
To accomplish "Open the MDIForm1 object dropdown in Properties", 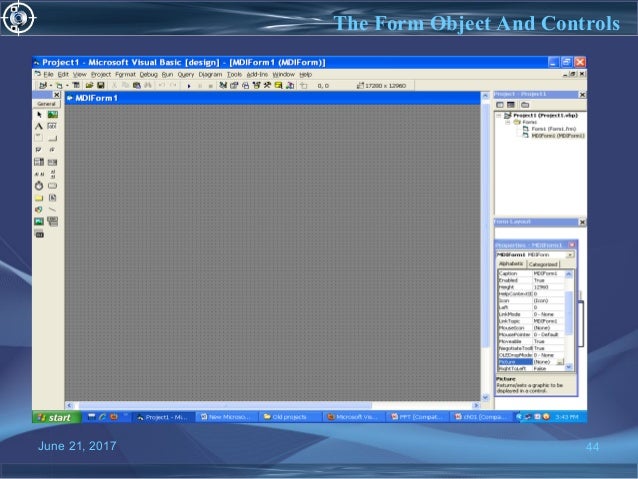I will (x=570, y=255).
